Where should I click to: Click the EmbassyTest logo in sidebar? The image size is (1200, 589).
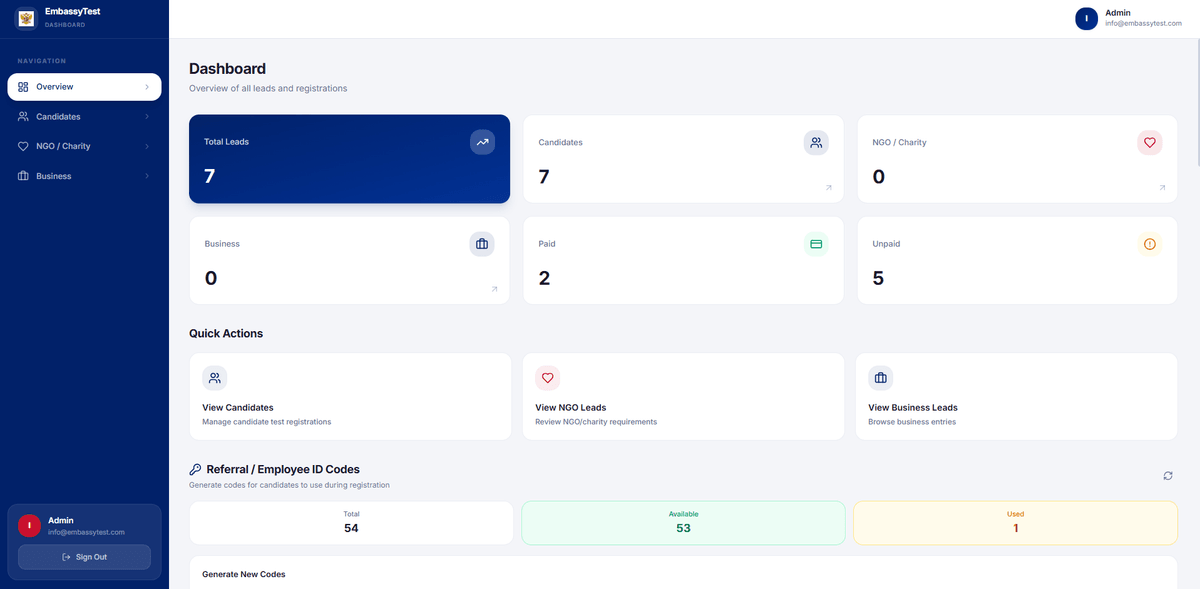pyautogui.click(x=26, y=17)
